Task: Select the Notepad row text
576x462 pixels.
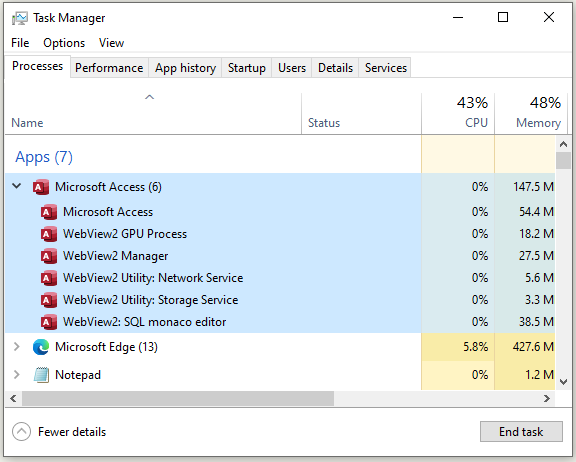Action: [x=78, y=375]
